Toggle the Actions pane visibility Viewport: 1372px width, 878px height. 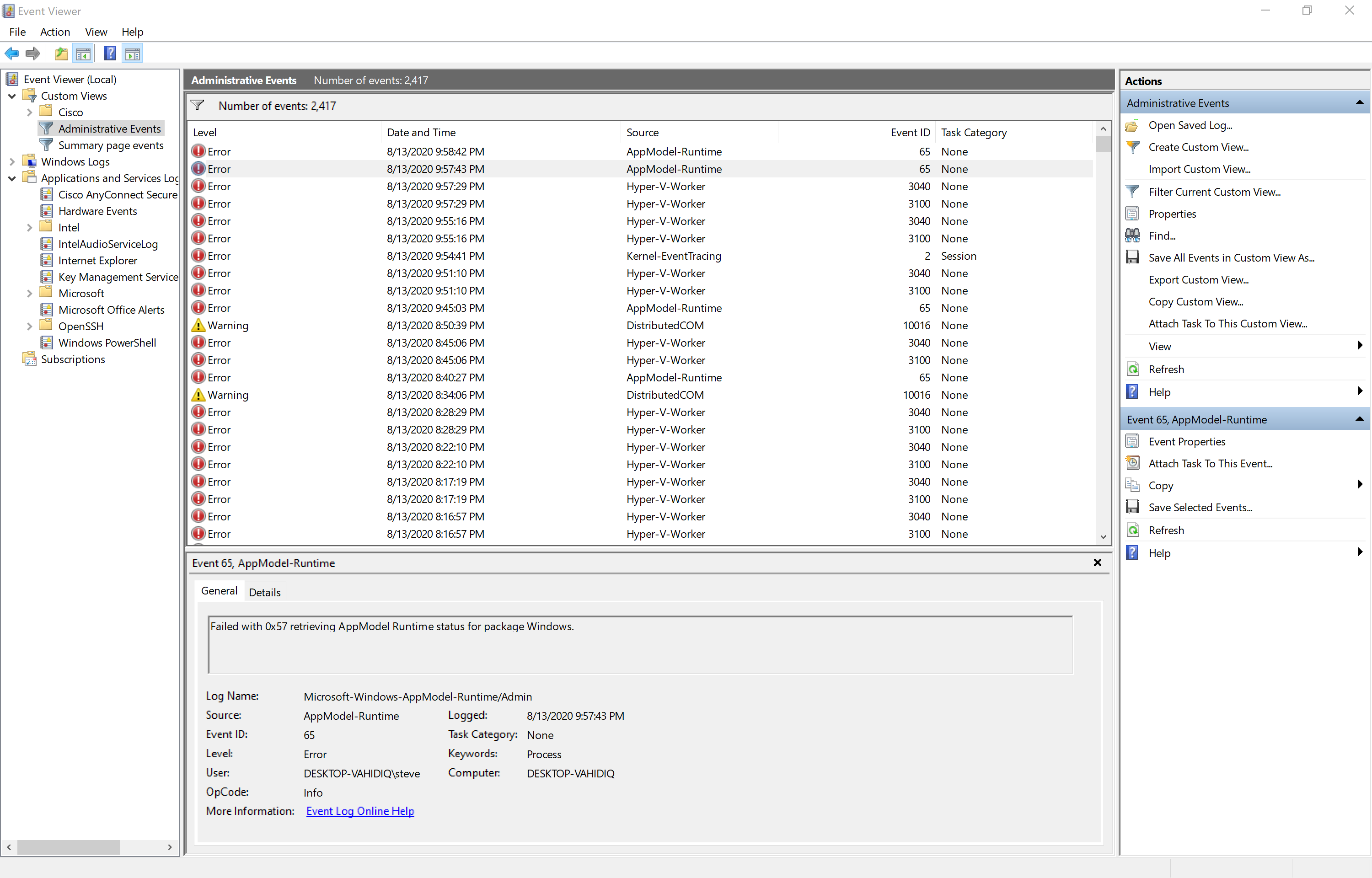pyautogui.click(x=132, y=53)
